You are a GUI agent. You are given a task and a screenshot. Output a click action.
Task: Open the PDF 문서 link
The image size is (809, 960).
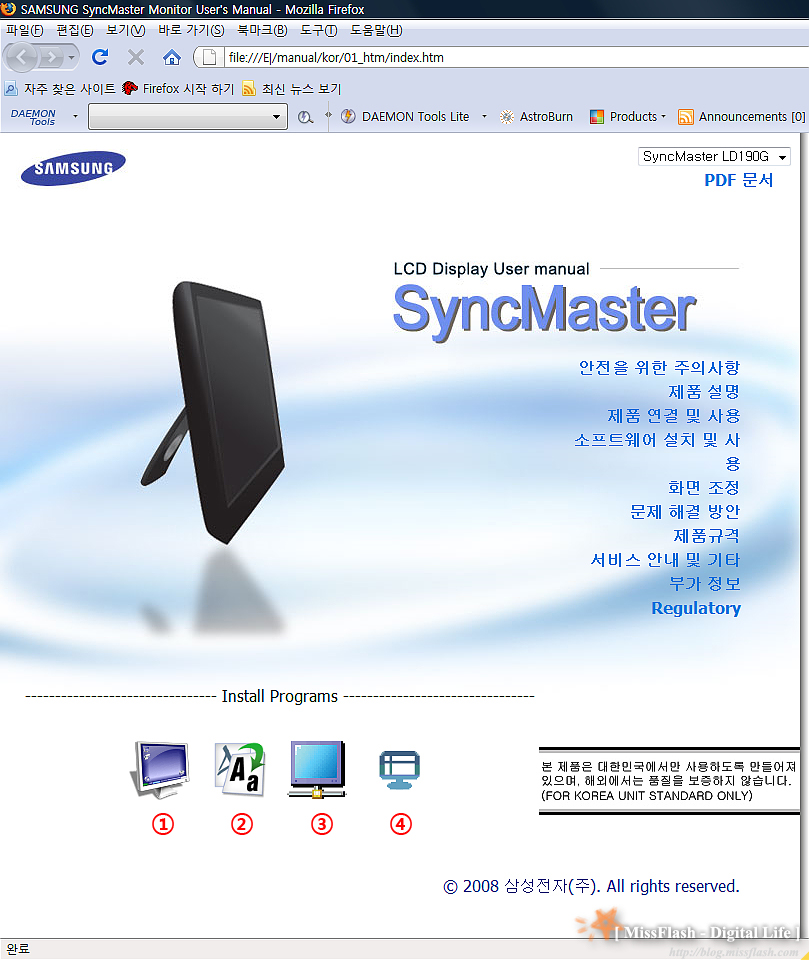pos(739,180)
